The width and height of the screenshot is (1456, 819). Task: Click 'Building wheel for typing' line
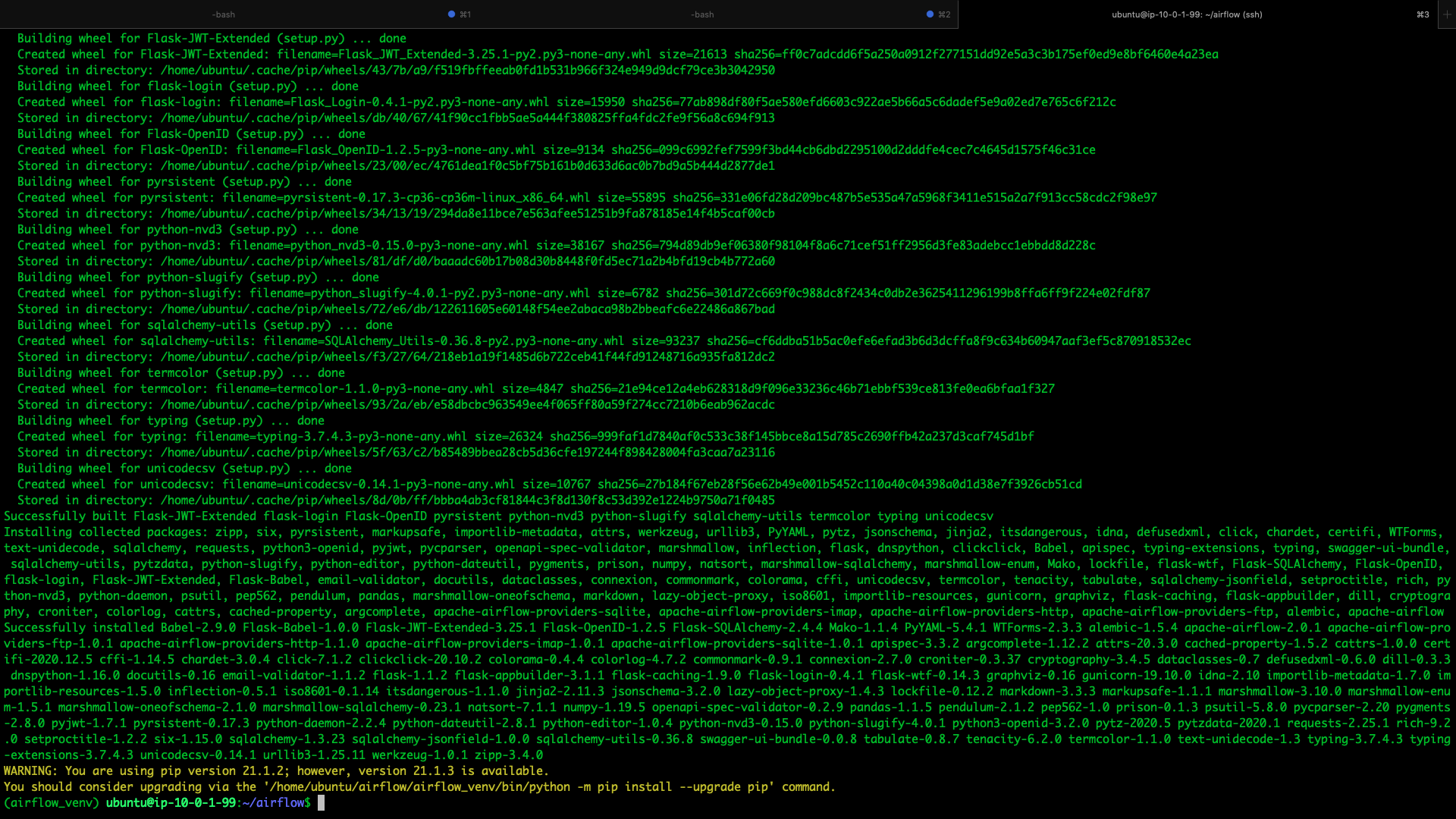171,420
